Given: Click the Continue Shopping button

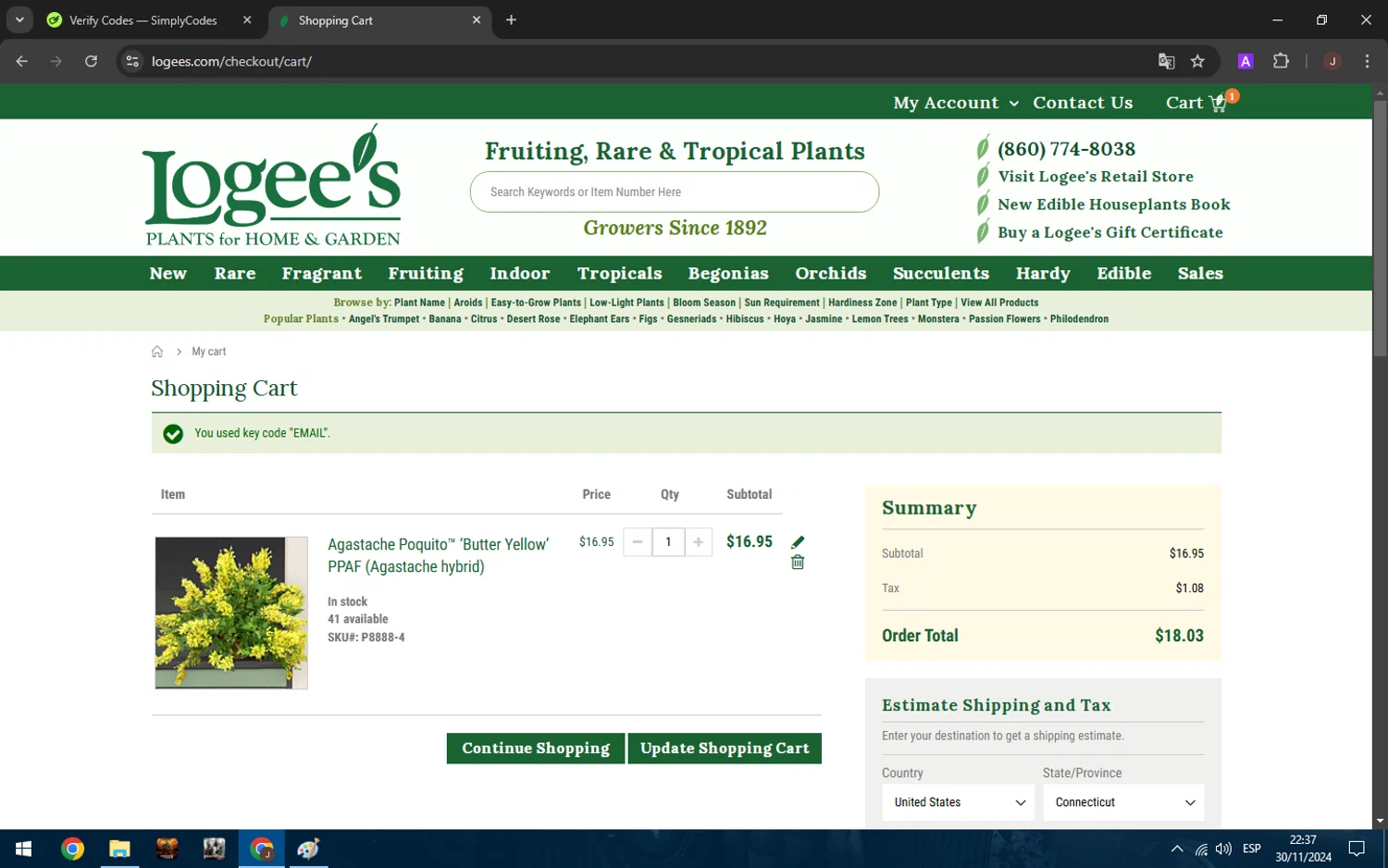Looking at the screenshot, I should (x=536, y=749).
